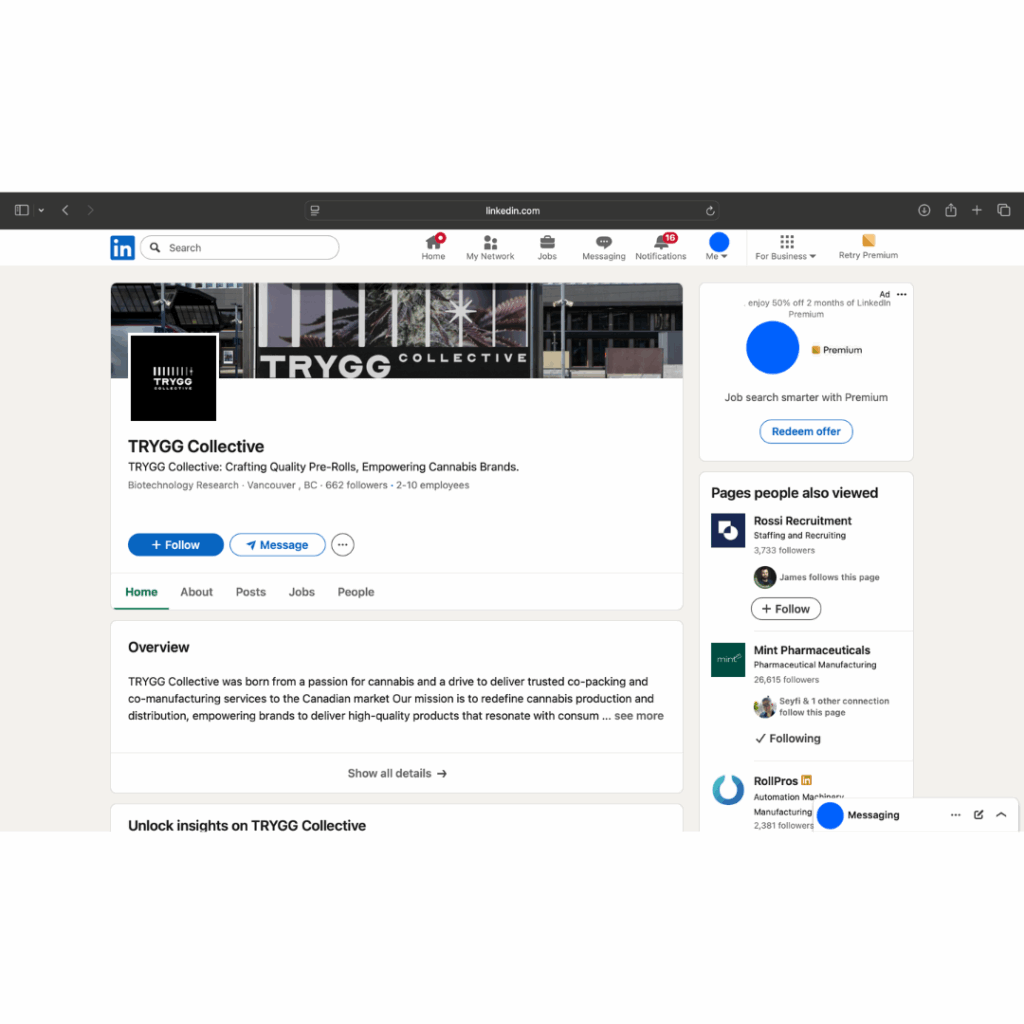Message TRYGG Collective
The image size is (1024, 1024).
278,545
